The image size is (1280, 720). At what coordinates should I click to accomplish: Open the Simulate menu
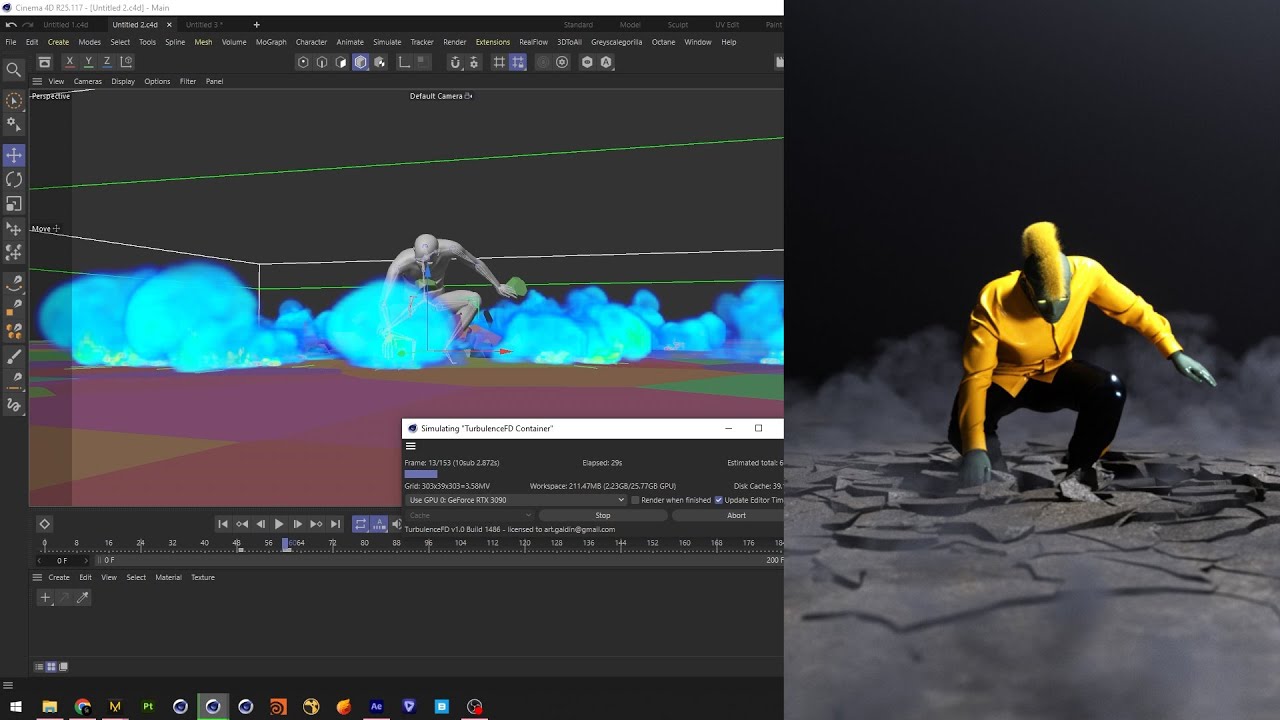coord(387,42)
